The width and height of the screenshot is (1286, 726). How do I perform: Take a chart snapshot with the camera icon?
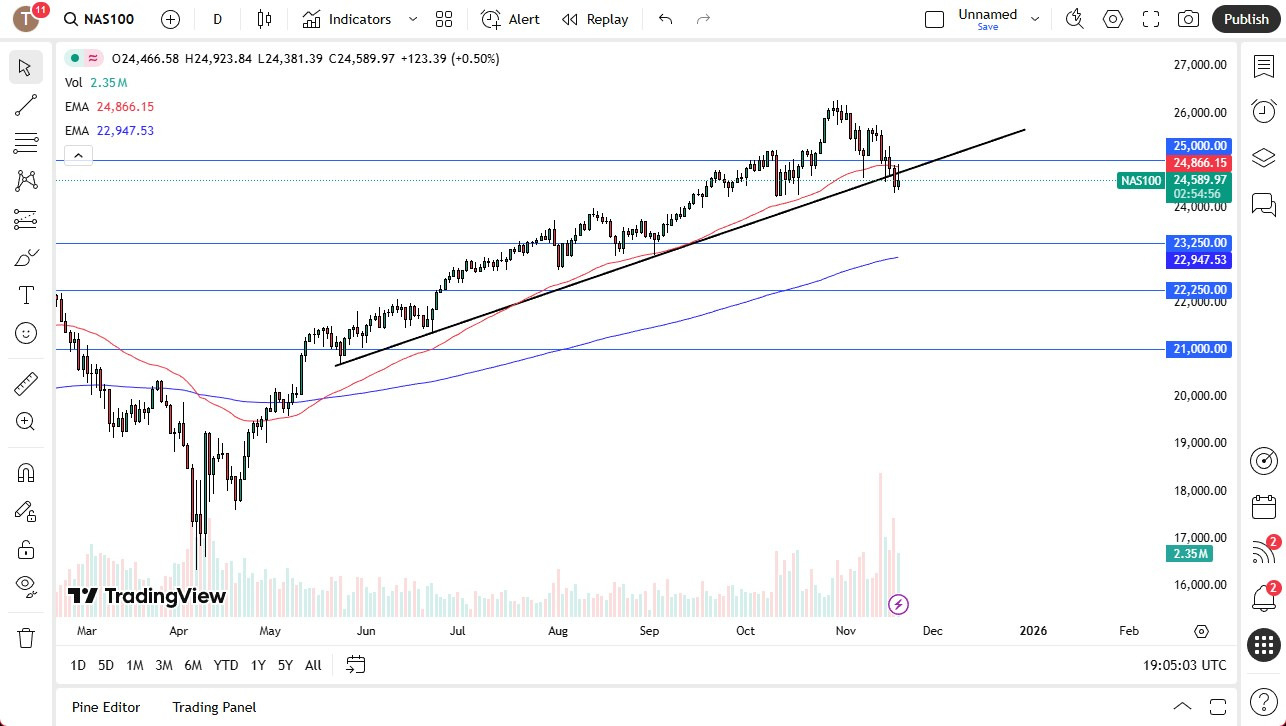1188,18
